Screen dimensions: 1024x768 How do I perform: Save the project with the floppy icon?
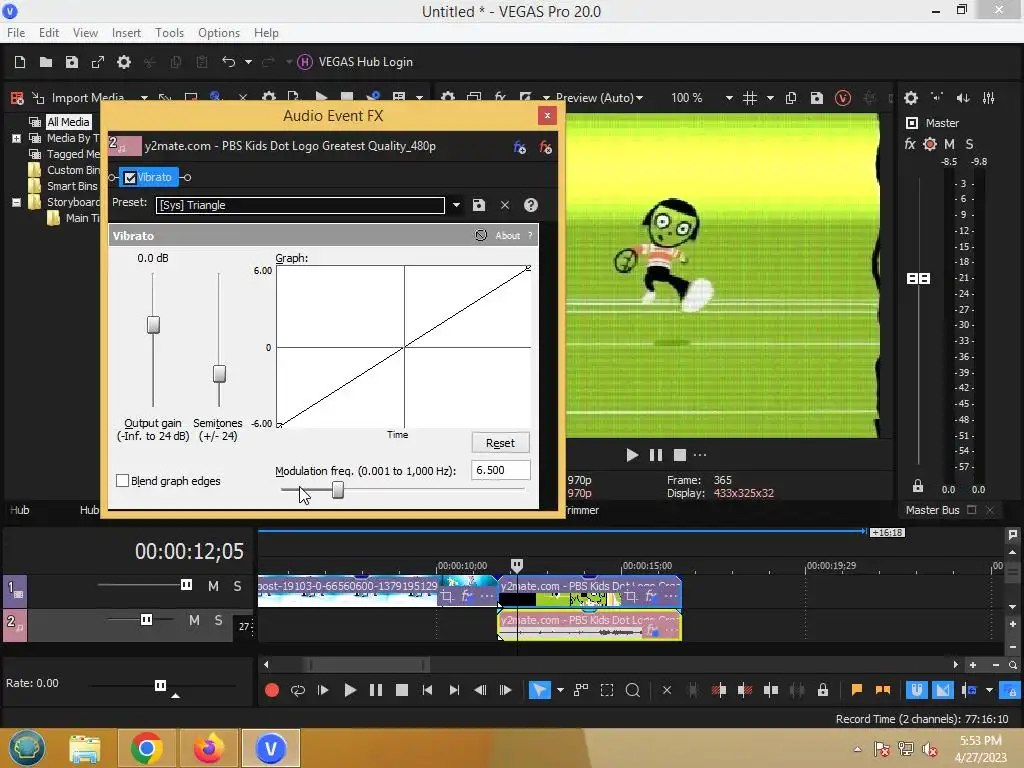point(72,62)
